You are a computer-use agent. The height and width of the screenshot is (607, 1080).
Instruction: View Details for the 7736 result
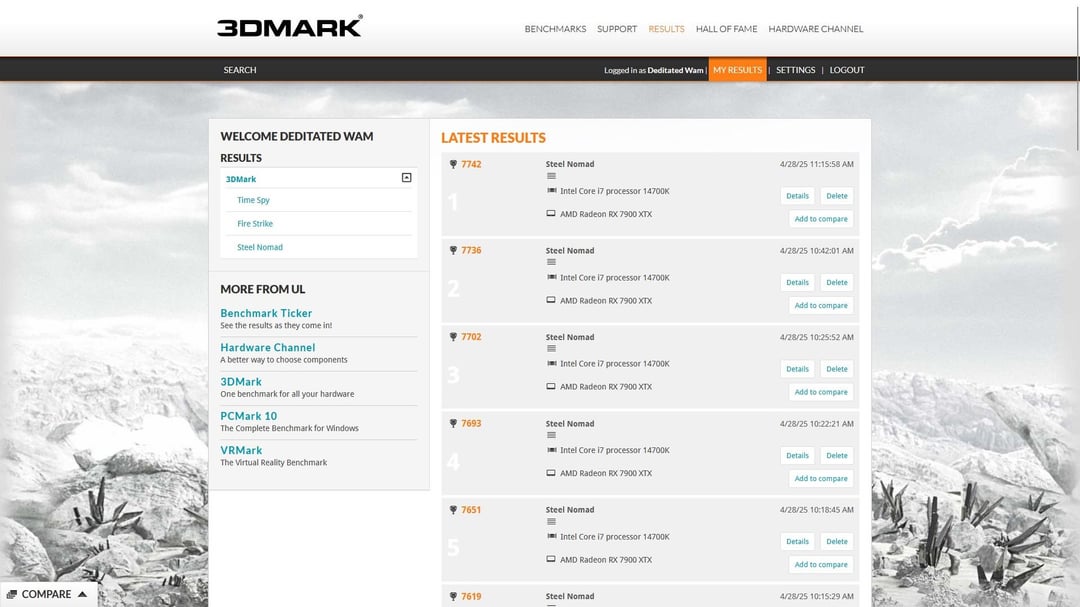point(798,282)
